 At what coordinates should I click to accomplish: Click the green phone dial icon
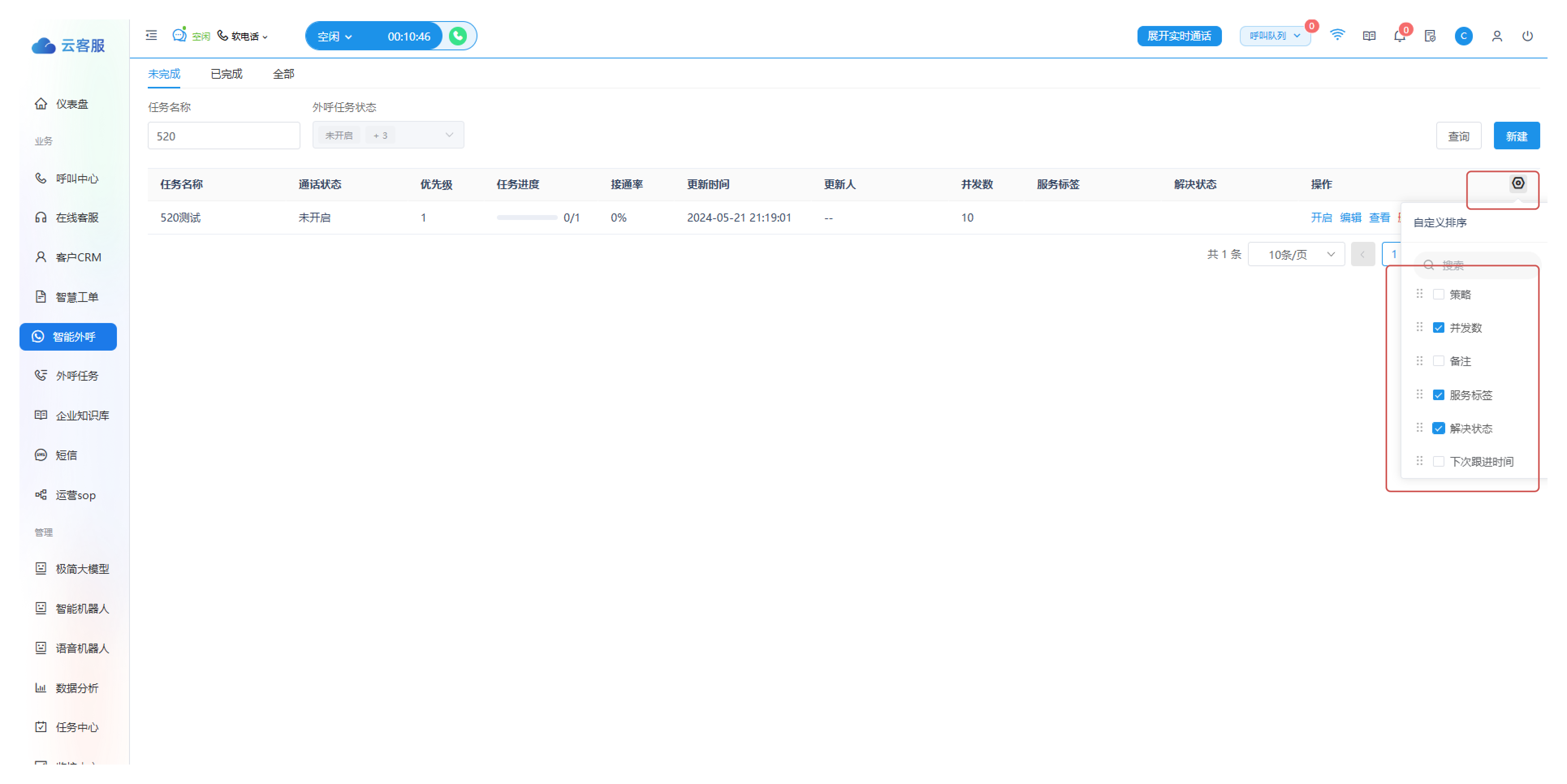(458, 37)
